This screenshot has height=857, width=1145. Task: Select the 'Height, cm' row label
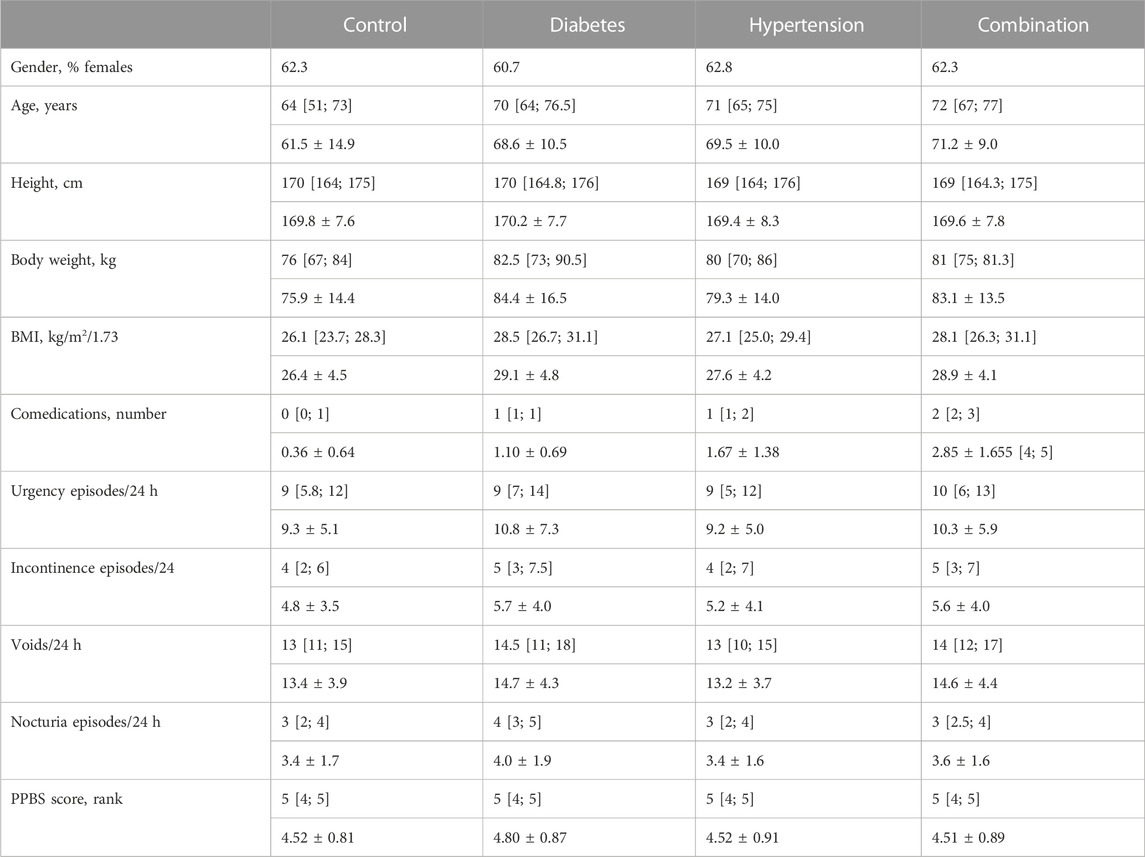pos(47,182)
